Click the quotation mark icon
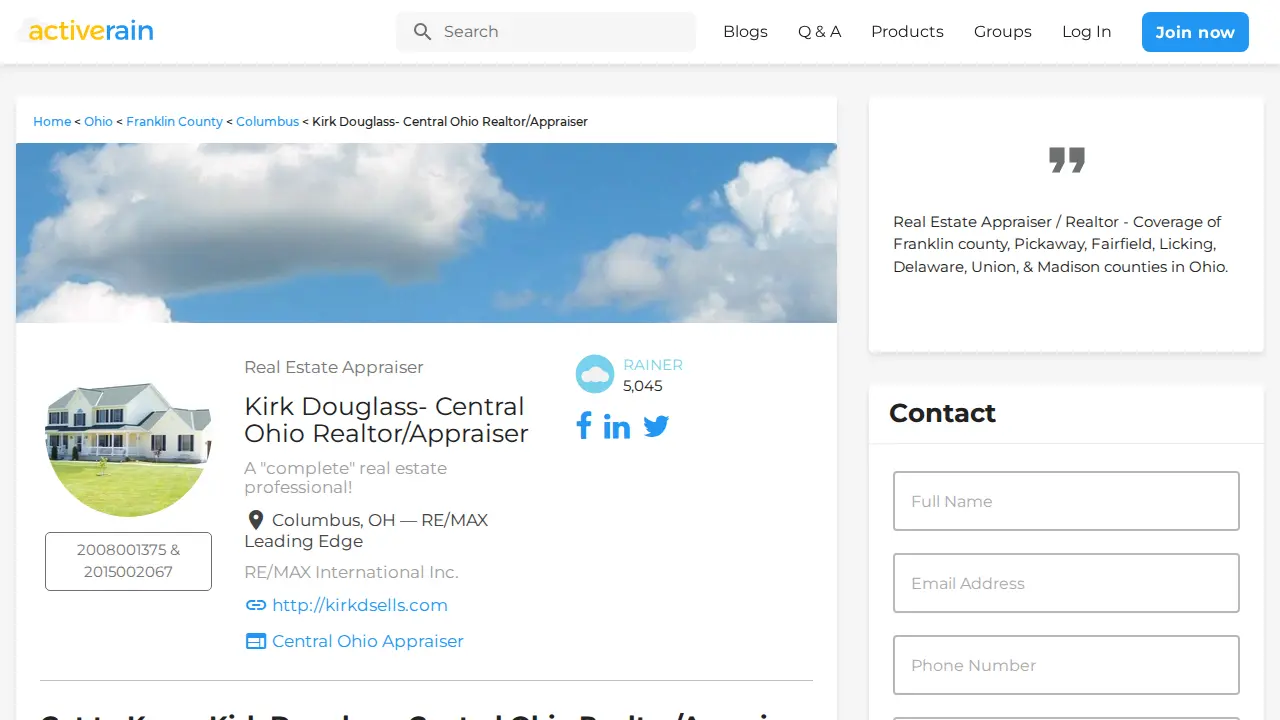Image resolution: width=1280 pixels, height=720 pixels. (x=1067, y=160)
